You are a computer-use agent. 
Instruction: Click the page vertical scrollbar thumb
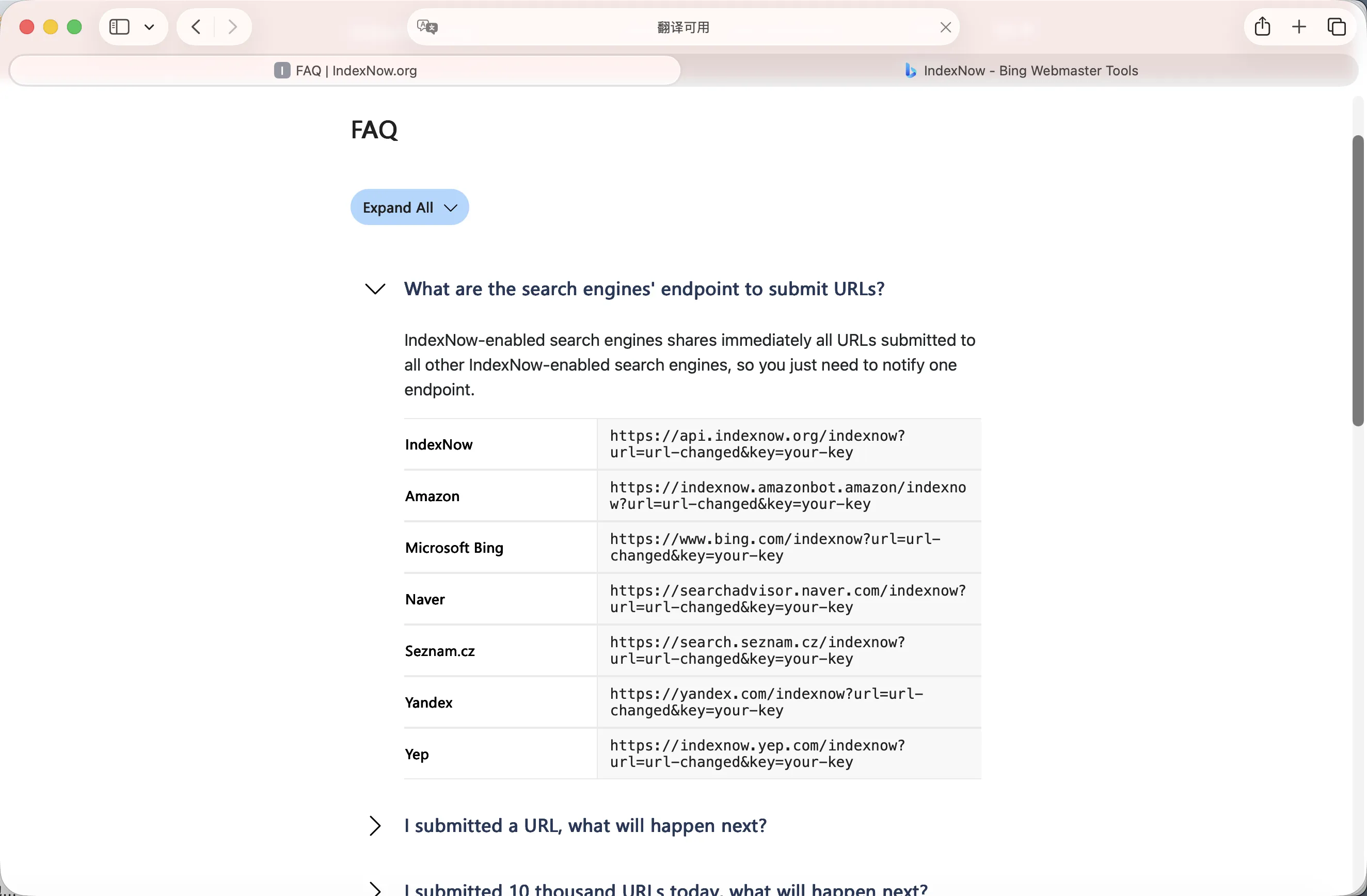[1358, 281]
